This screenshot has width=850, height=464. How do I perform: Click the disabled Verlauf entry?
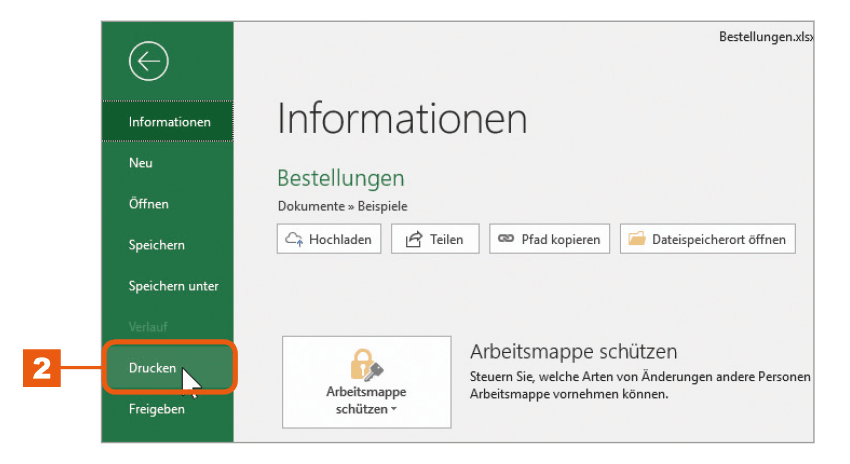[x=148, y=327]
